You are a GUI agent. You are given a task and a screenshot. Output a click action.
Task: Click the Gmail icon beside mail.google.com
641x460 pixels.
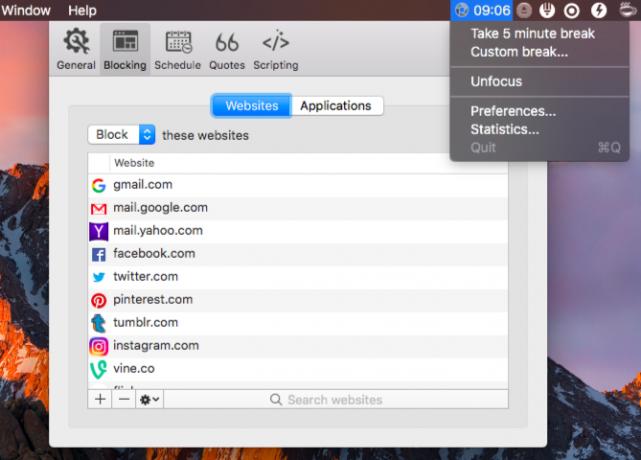pyautogui.click(x=99, y=209)
